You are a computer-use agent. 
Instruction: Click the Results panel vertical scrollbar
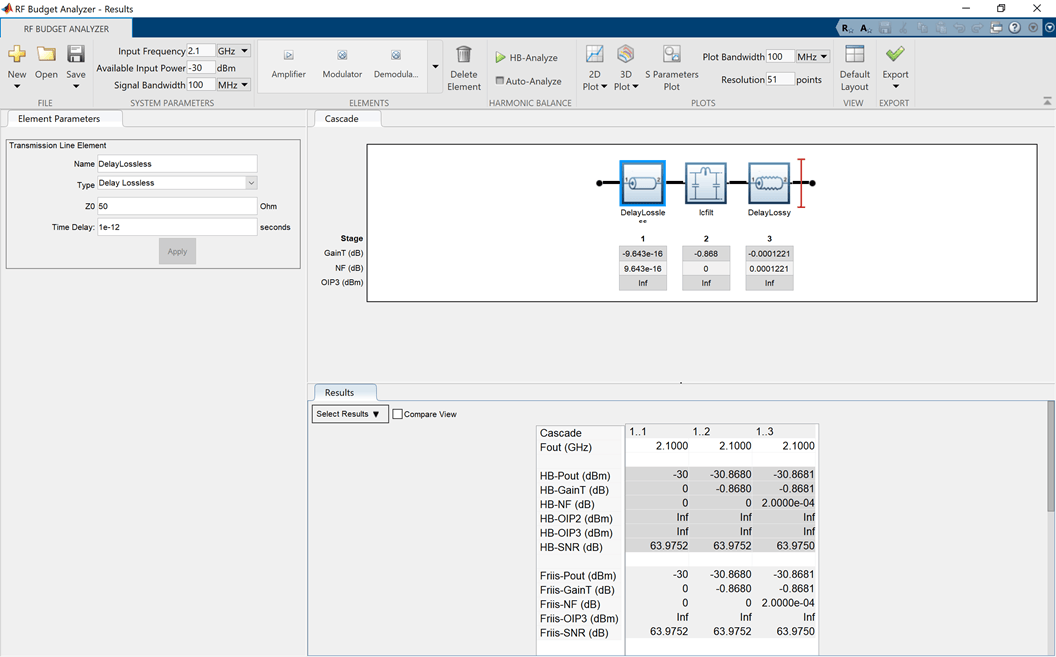(x=1051, y=458)
